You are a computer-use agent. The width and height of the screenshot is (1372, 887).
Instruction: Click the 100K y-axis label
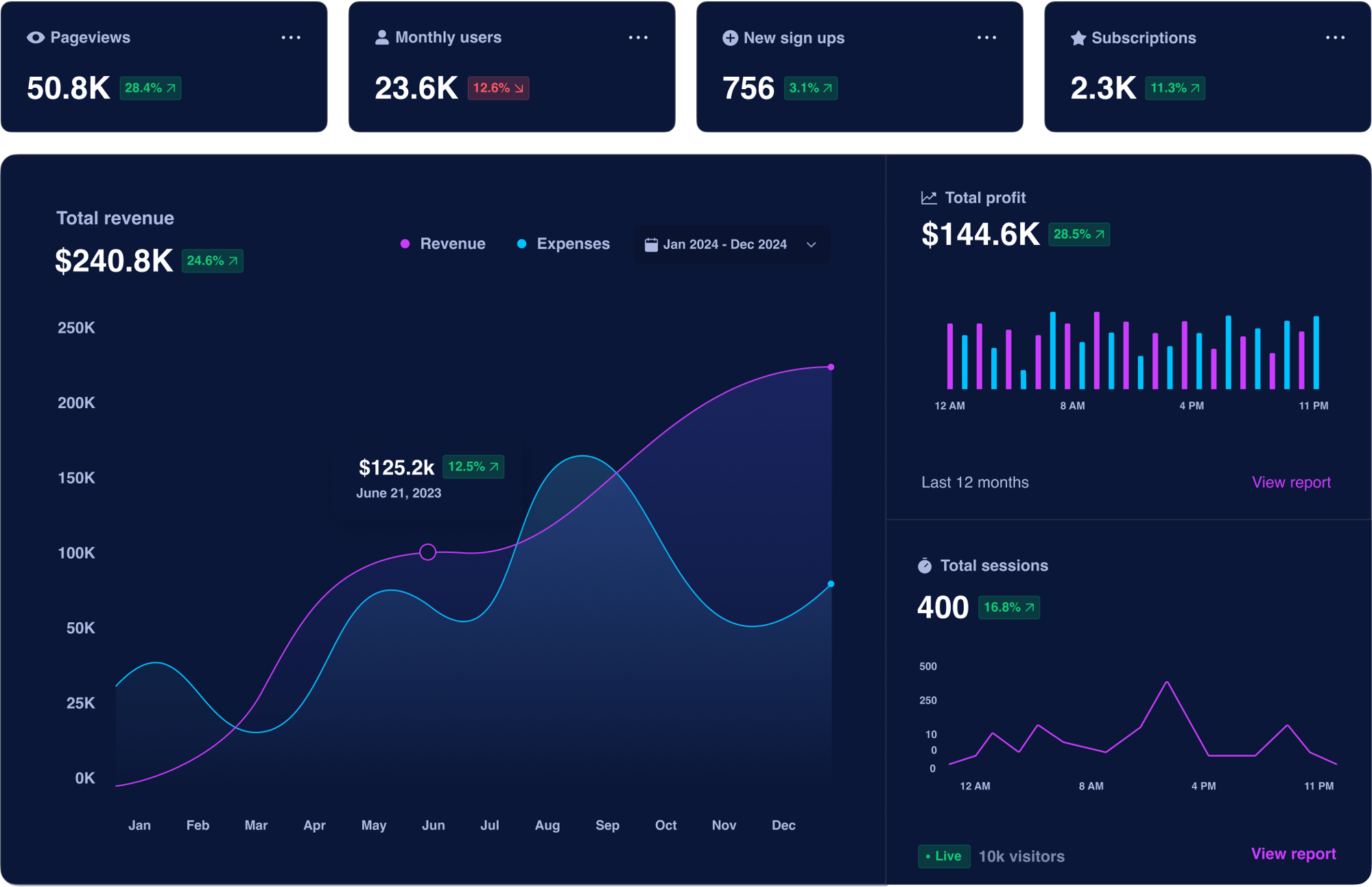click(76, 553)
